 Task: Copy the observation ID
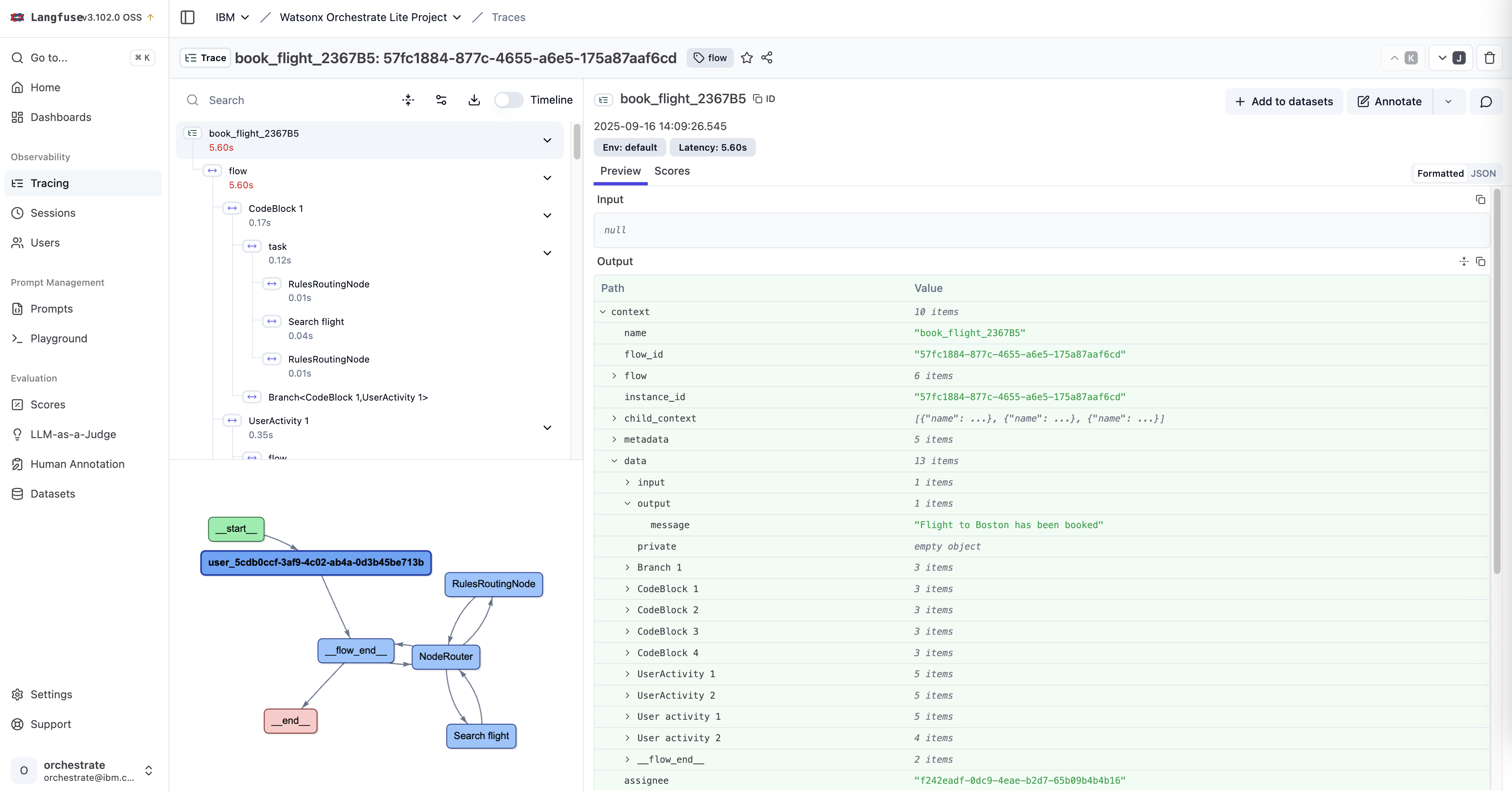click(x=764, y=99)
